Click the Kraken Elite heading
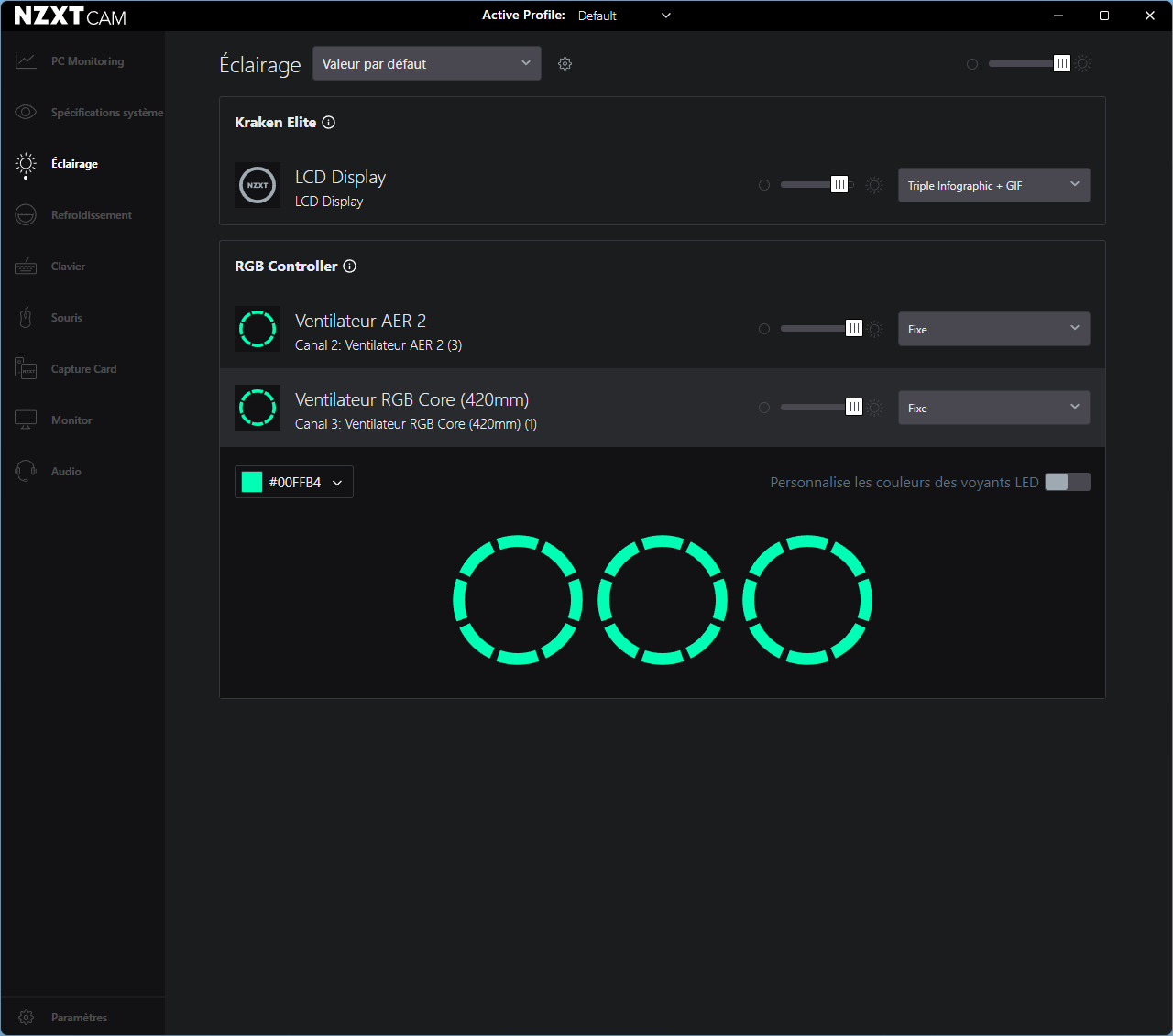 (275, 123)
